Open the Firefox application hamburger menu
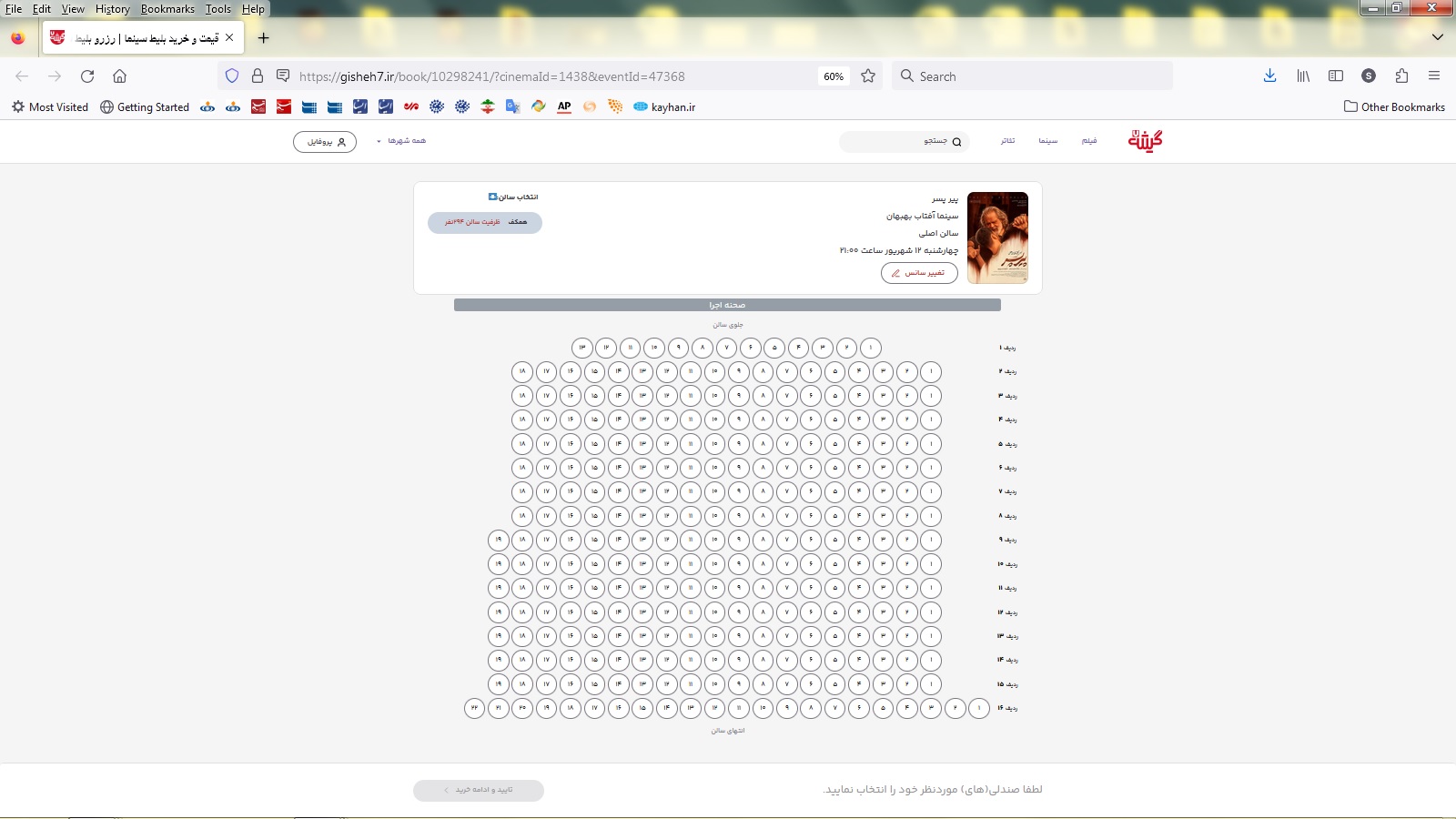Screen dimensions: 1456x819 [x=1434, y=76]
